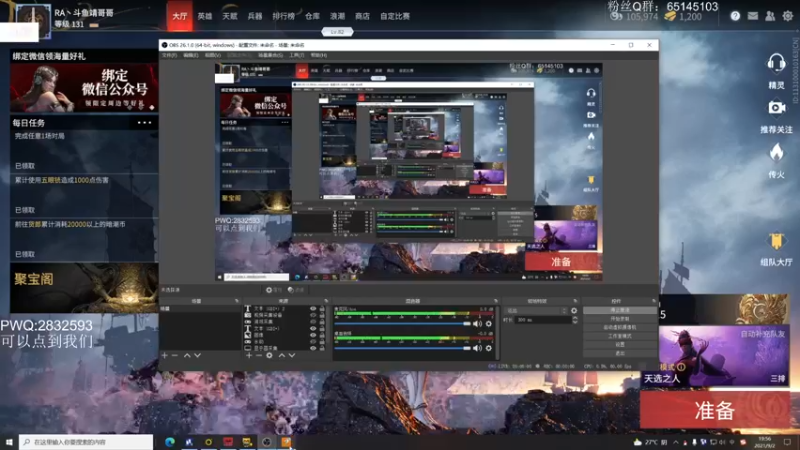Open the 聚宝阁 banner
This screenshot has height=450, width=800.
84,288
